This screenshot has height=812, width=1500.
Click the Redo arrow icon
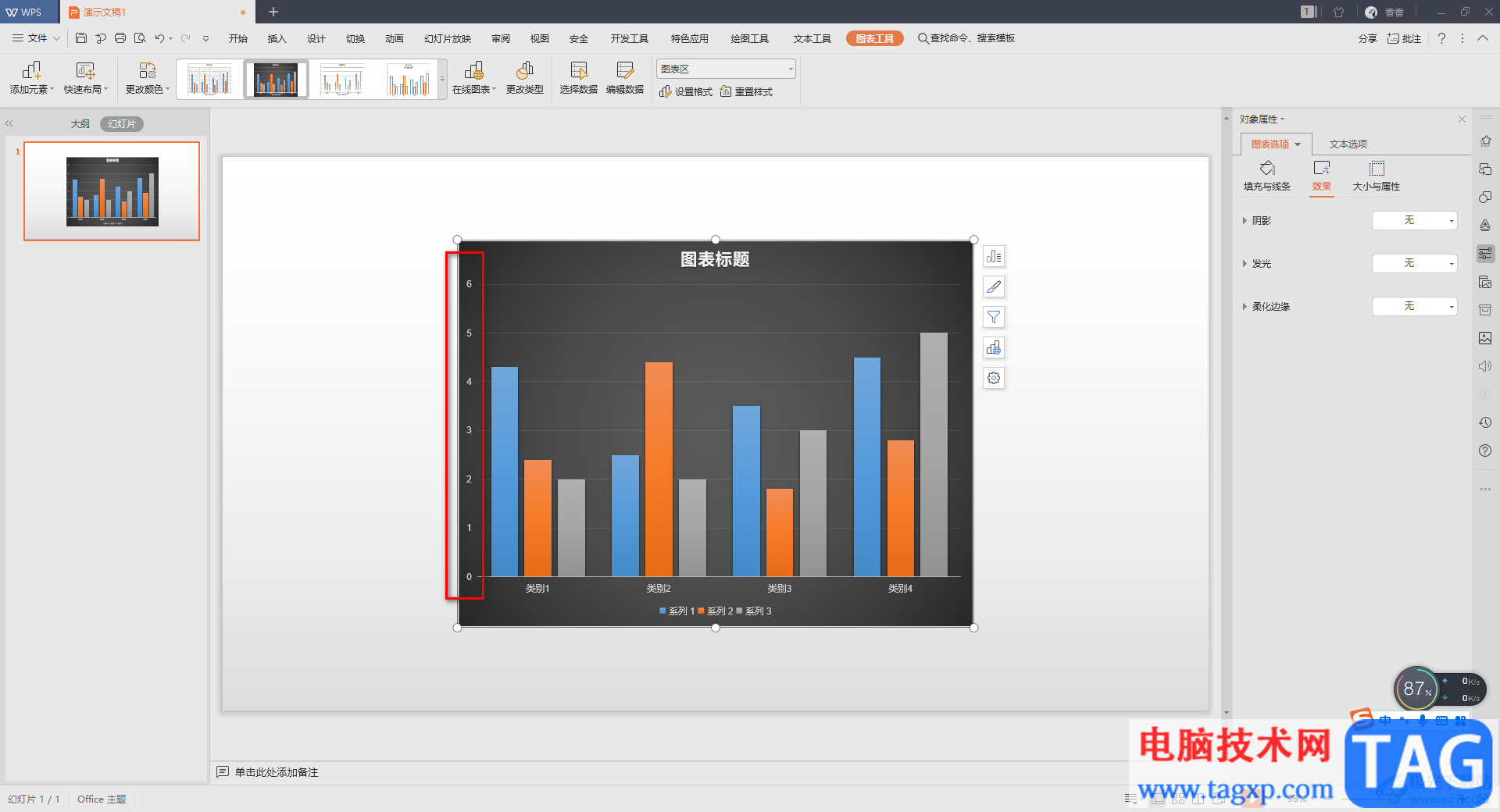[185, 38]
